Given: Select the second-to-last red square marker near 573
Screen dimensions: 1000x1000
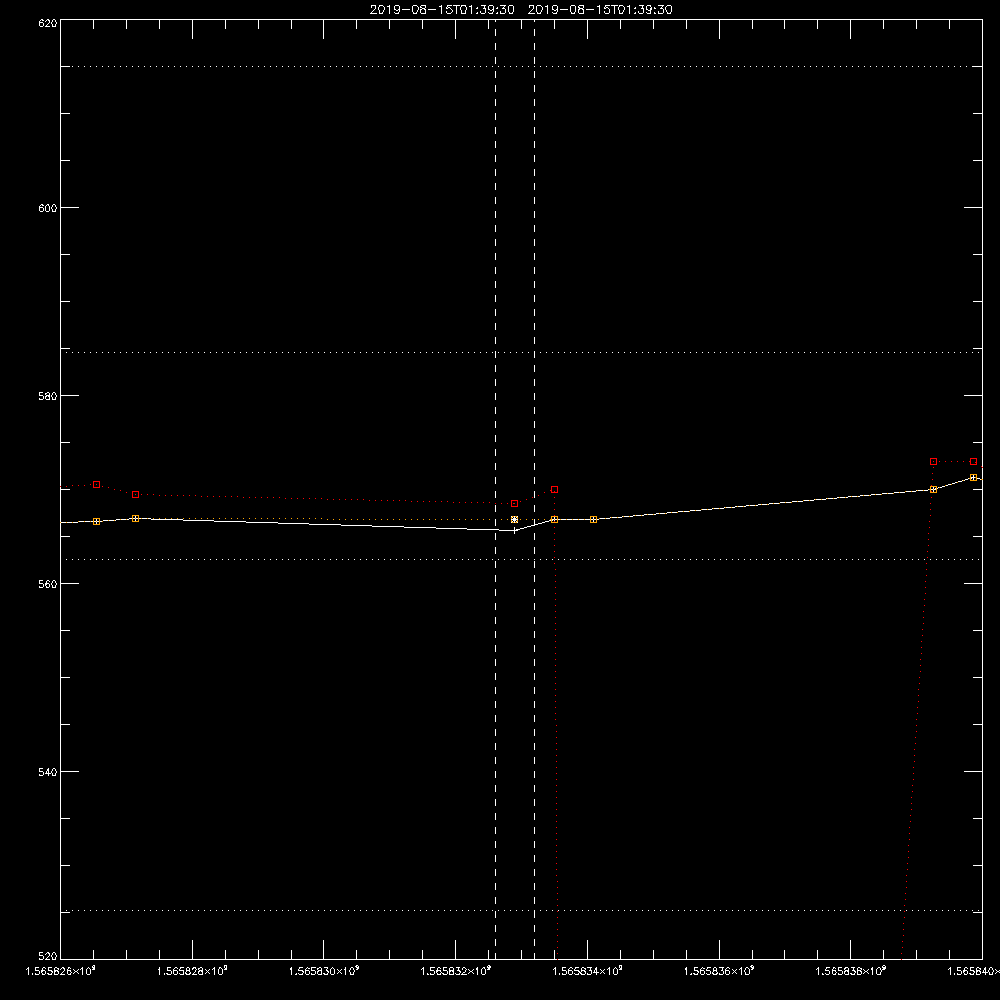Looking at the screenshot, I should click(x=933, y=462).
